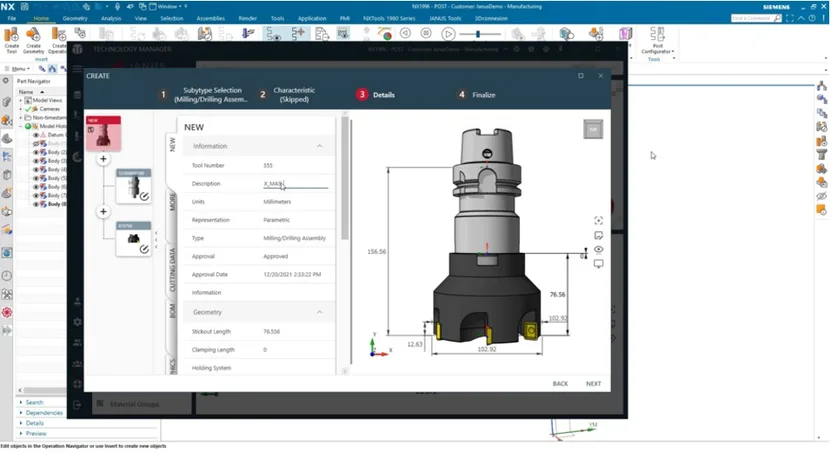
Task: Switch to the Geometry ribbon tab
Action: coord(75,18)
